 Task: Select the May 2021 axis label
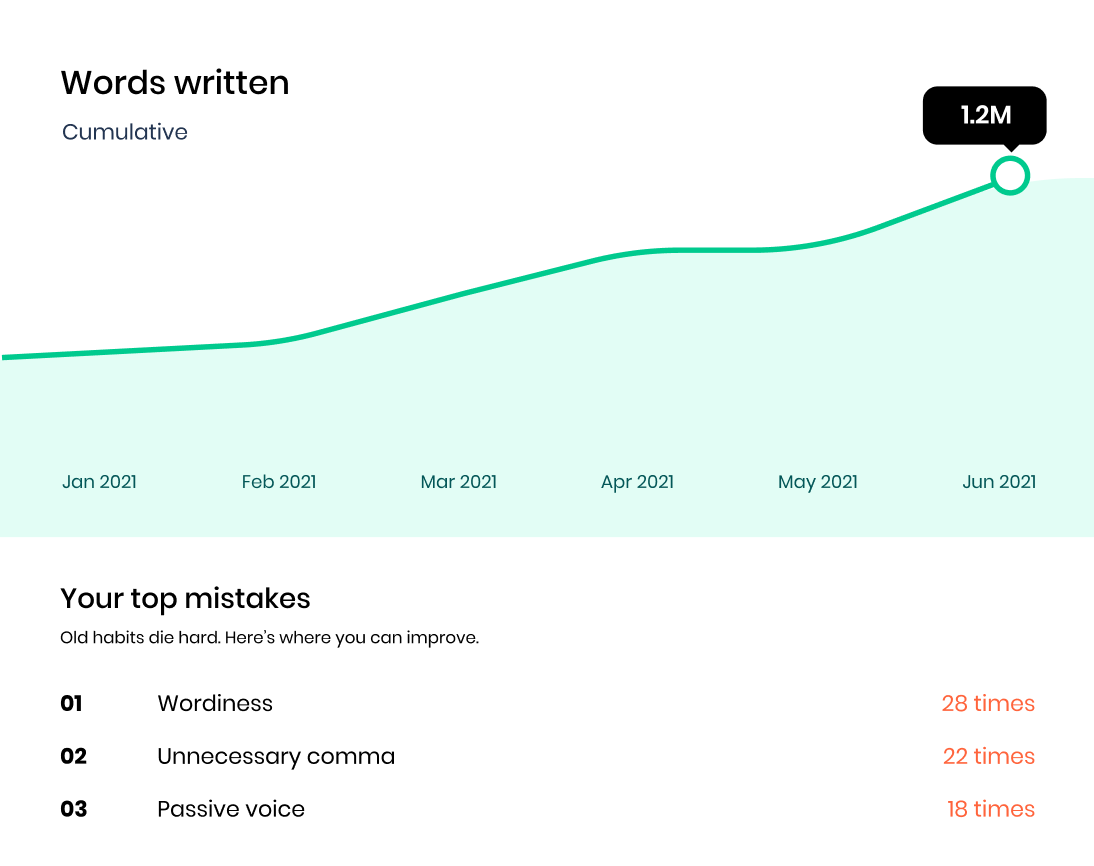tap(818, 482)
